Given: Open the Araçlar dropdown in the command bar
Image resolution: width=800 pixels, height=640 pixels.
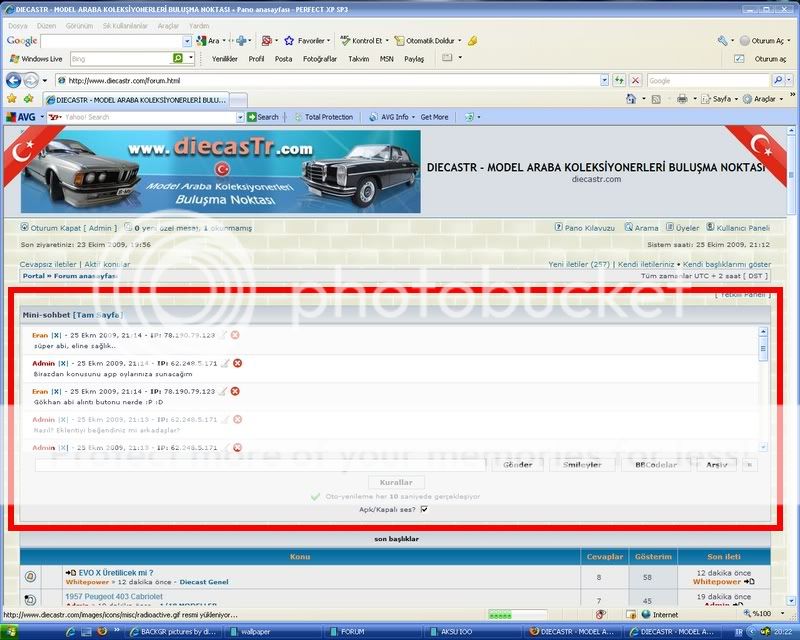Looking at the screenshot, I should click(x=781, y=99).
